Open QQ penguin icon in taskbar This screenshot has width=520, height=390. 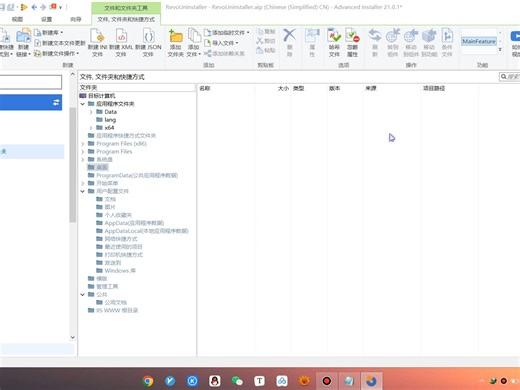215,381
